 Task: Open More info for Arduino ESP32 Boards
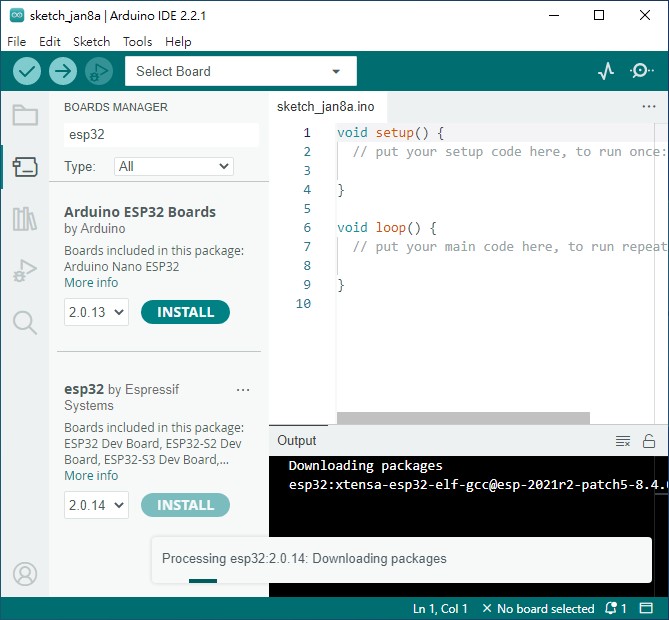coord(91,282)
